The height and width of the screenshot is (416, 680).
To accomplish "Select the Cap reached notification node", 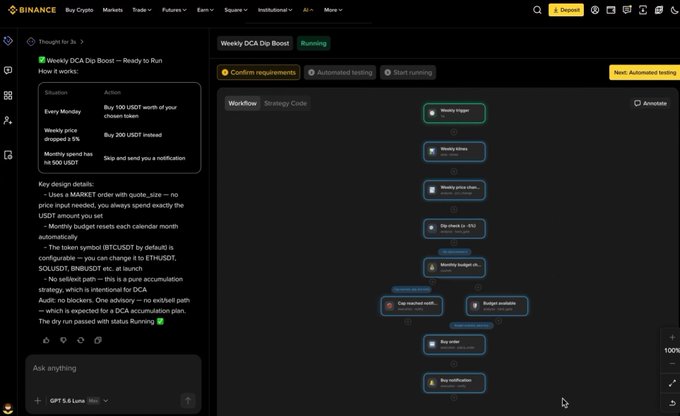I will point(412,306).
